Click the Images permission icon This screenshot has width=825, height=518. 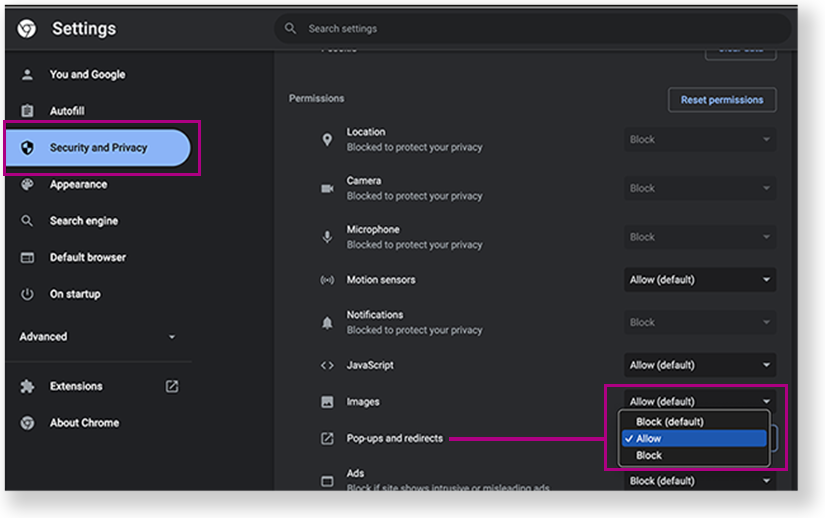[327, 402]
